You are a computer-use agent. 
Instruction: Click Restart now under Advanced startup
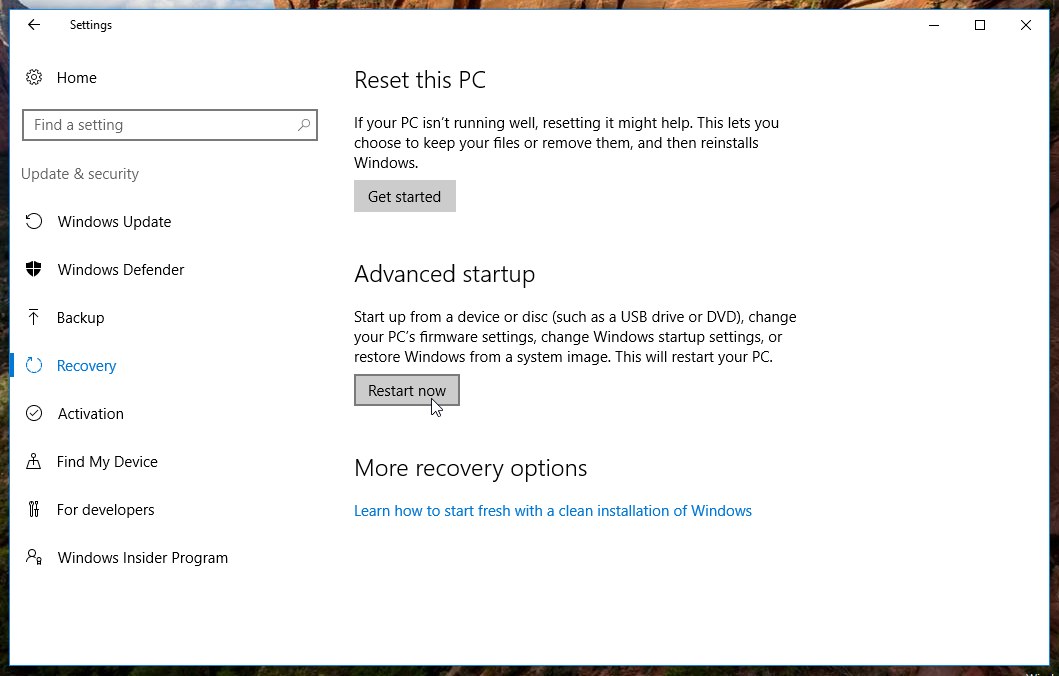tap(407, 390)
